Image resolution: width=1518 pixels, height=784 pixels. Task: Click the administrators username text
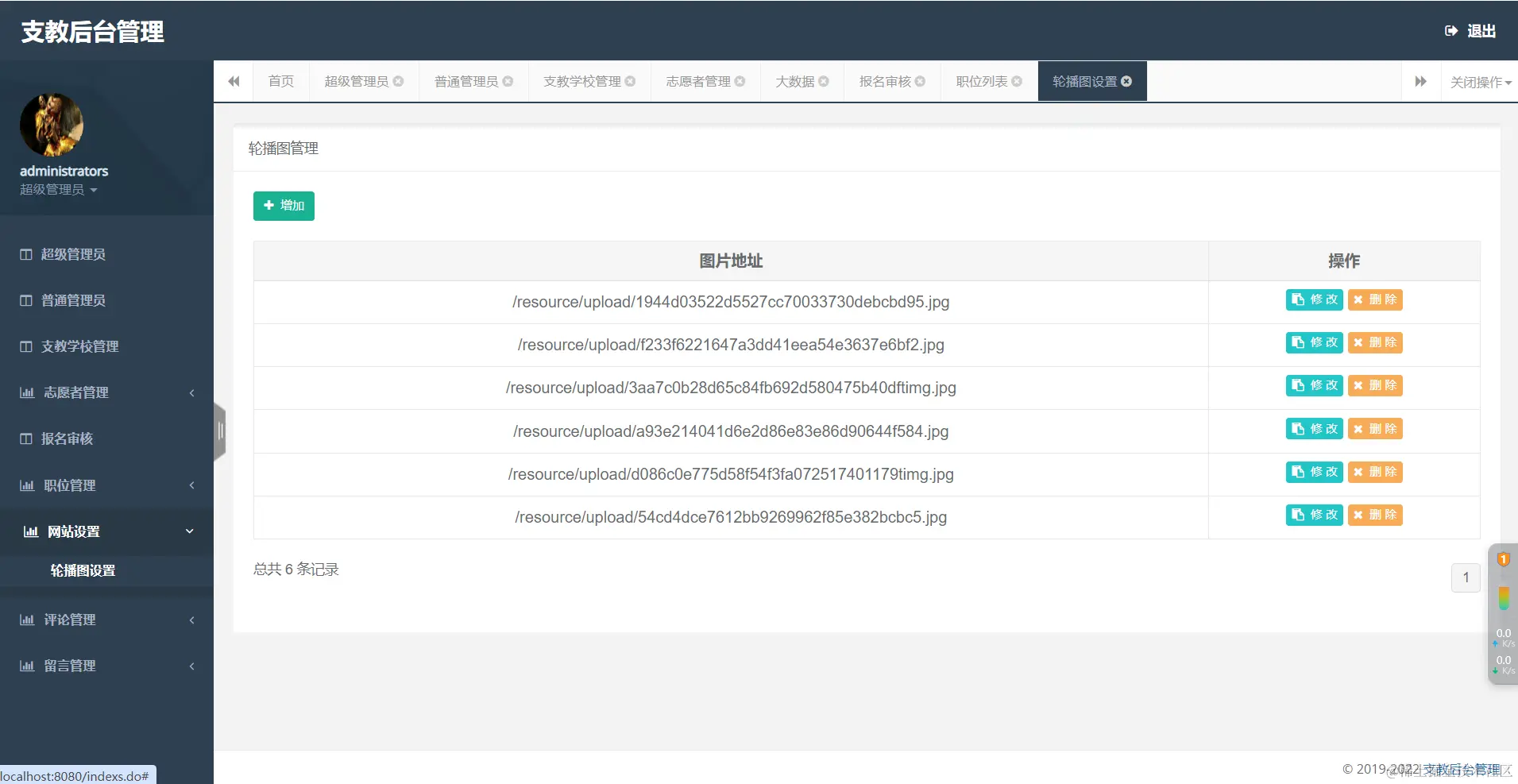tap(64, 171)
